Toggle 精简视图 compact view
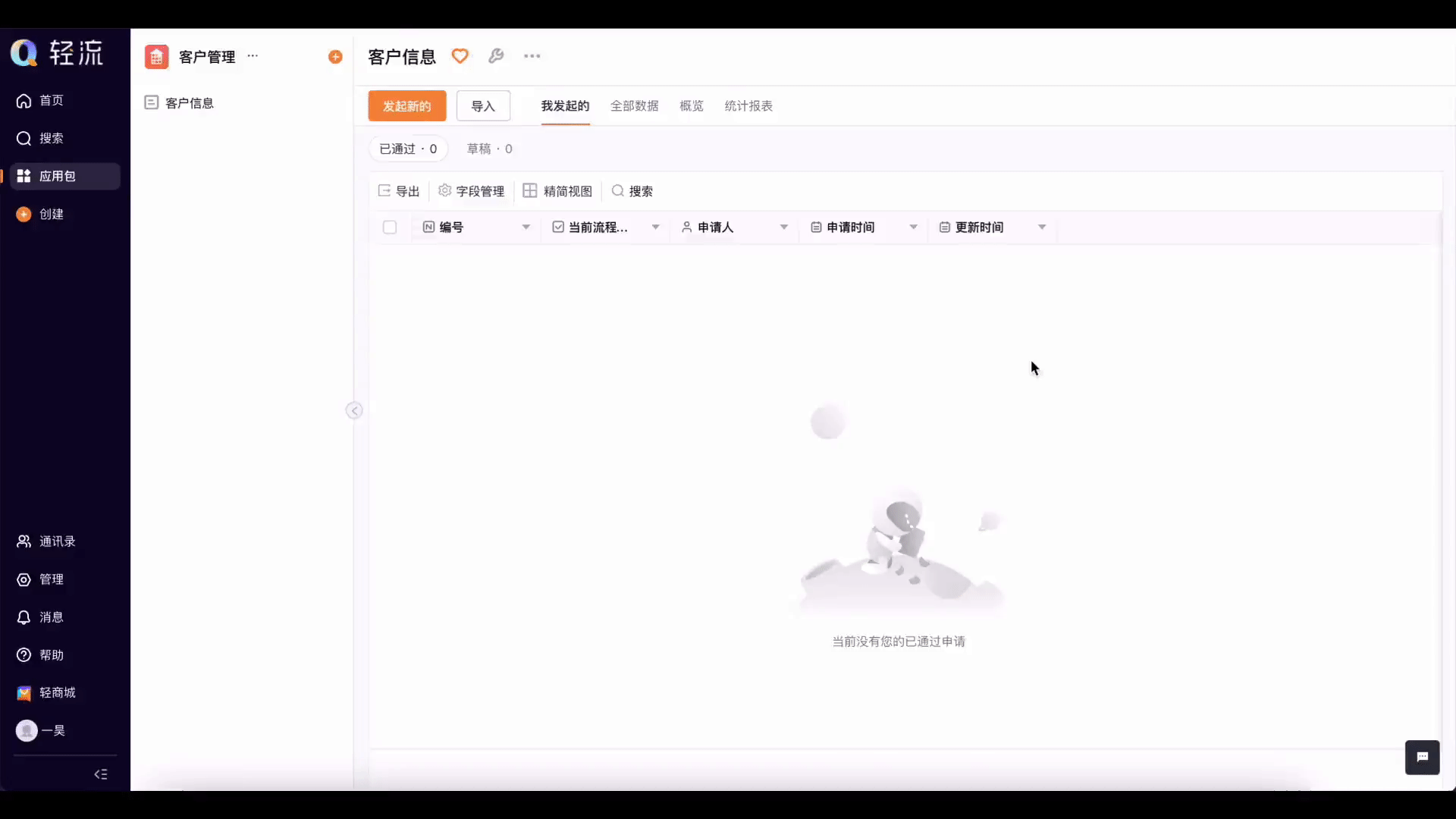This screenshot has height=819, width=1456. [x=558, y=191]
